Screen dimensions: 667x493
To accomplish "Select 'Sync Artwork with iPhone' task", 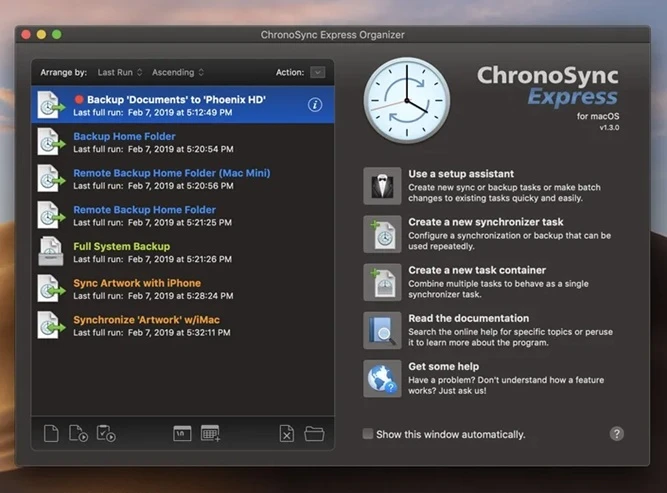I will pos(137,283).
